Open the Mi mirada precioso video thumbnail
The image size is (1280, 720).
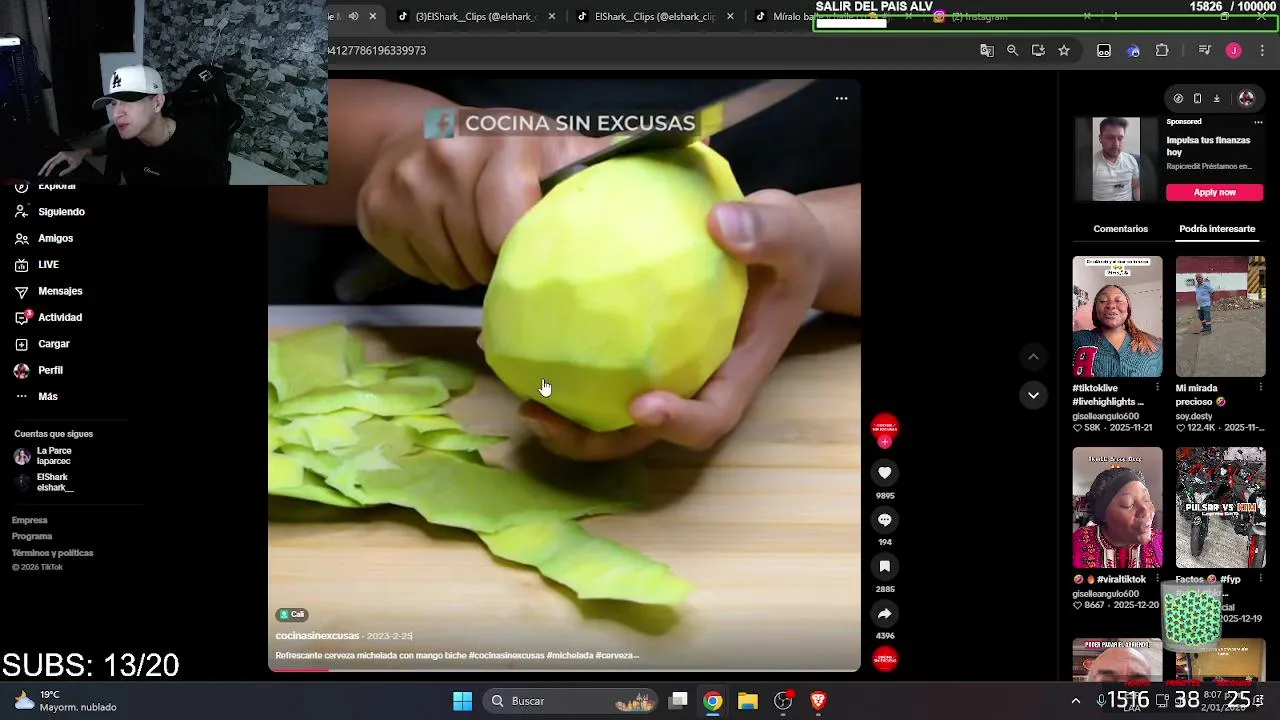[1220, 316]
